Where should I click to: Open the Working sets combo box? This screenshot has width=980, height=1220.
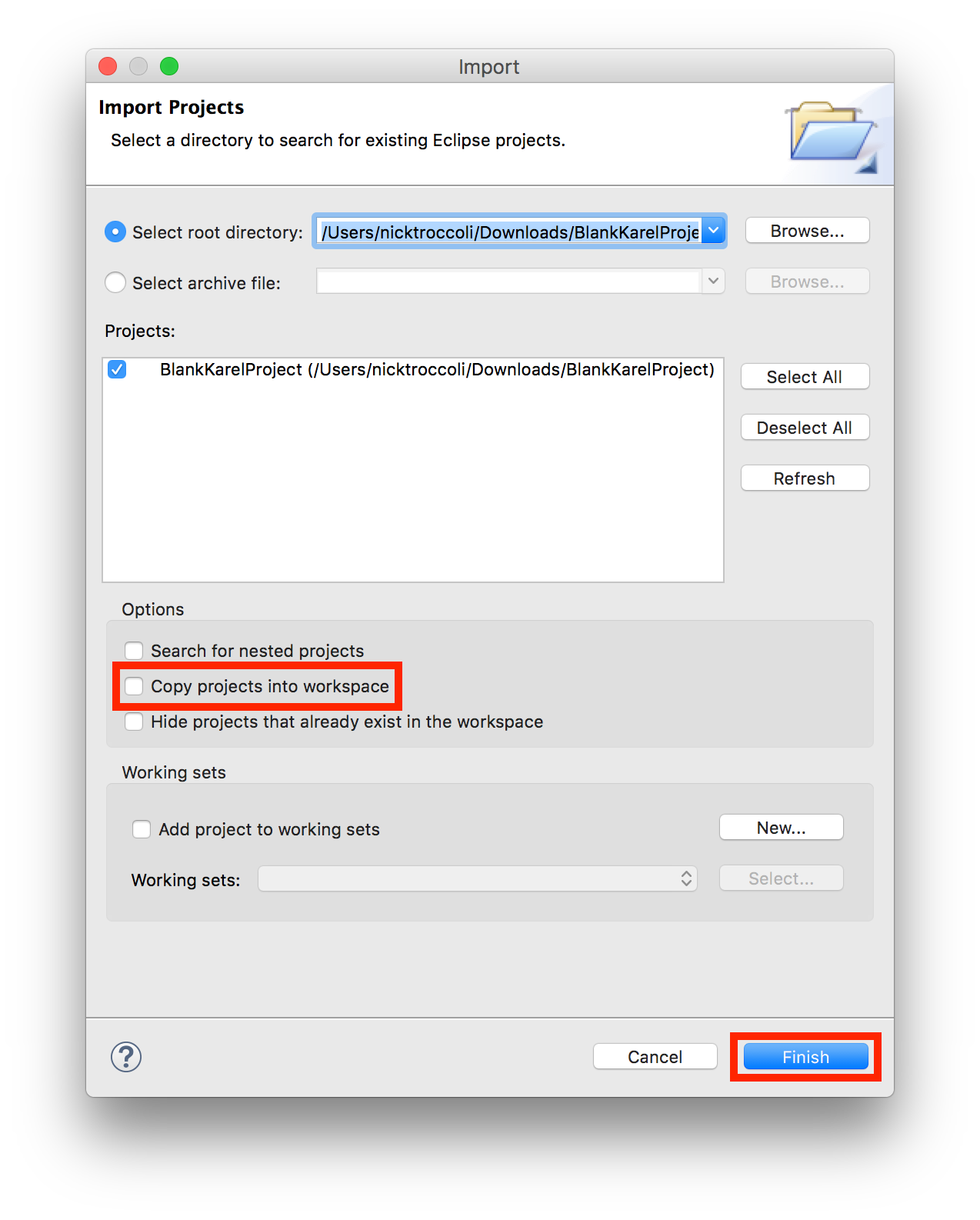[478, 878]
